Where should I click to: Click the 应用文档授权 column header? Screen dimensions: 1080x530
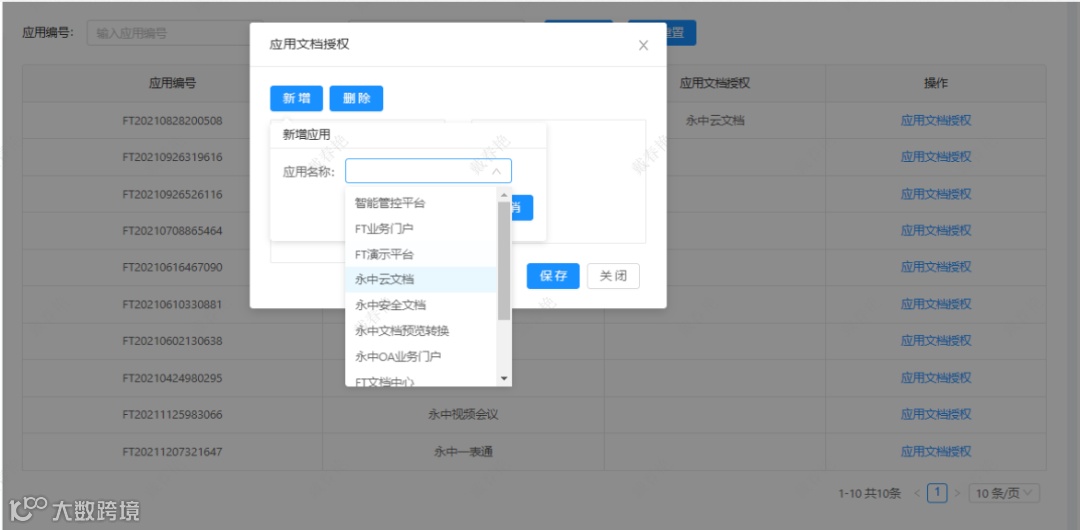click(714, 83)
